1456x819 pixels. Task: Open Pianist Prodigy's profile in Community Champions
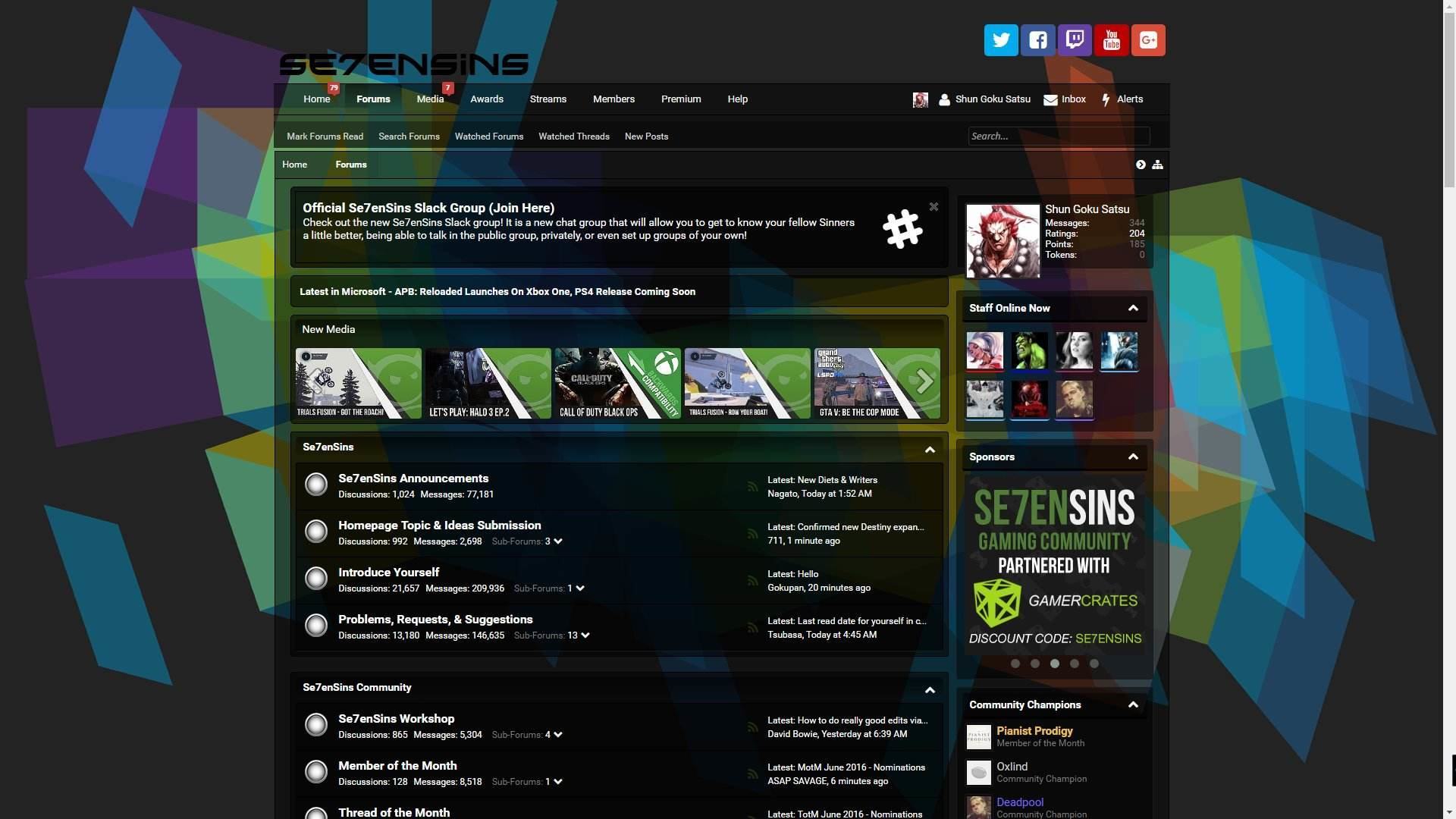point(1034,731)
